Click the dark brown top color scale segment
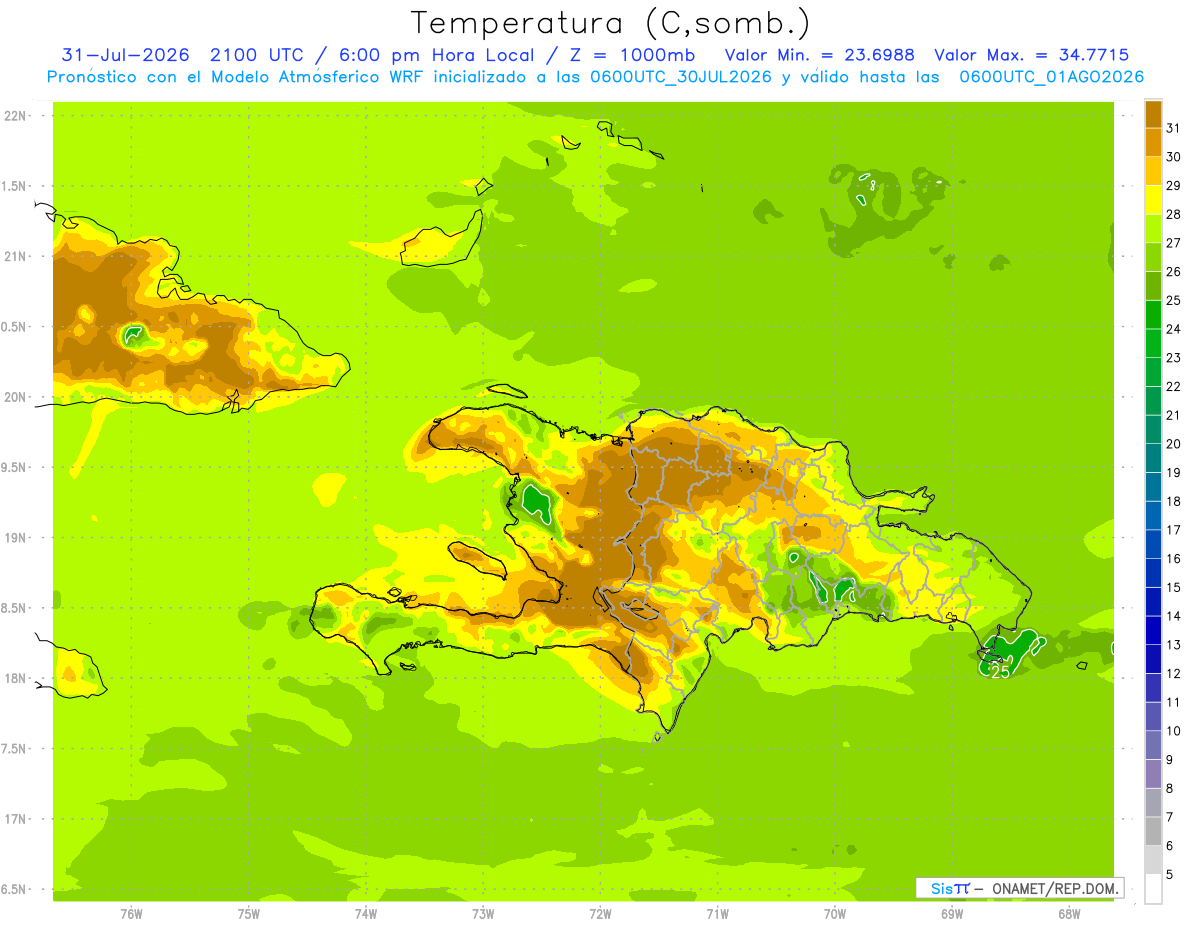 click(x=1153, y=114)
